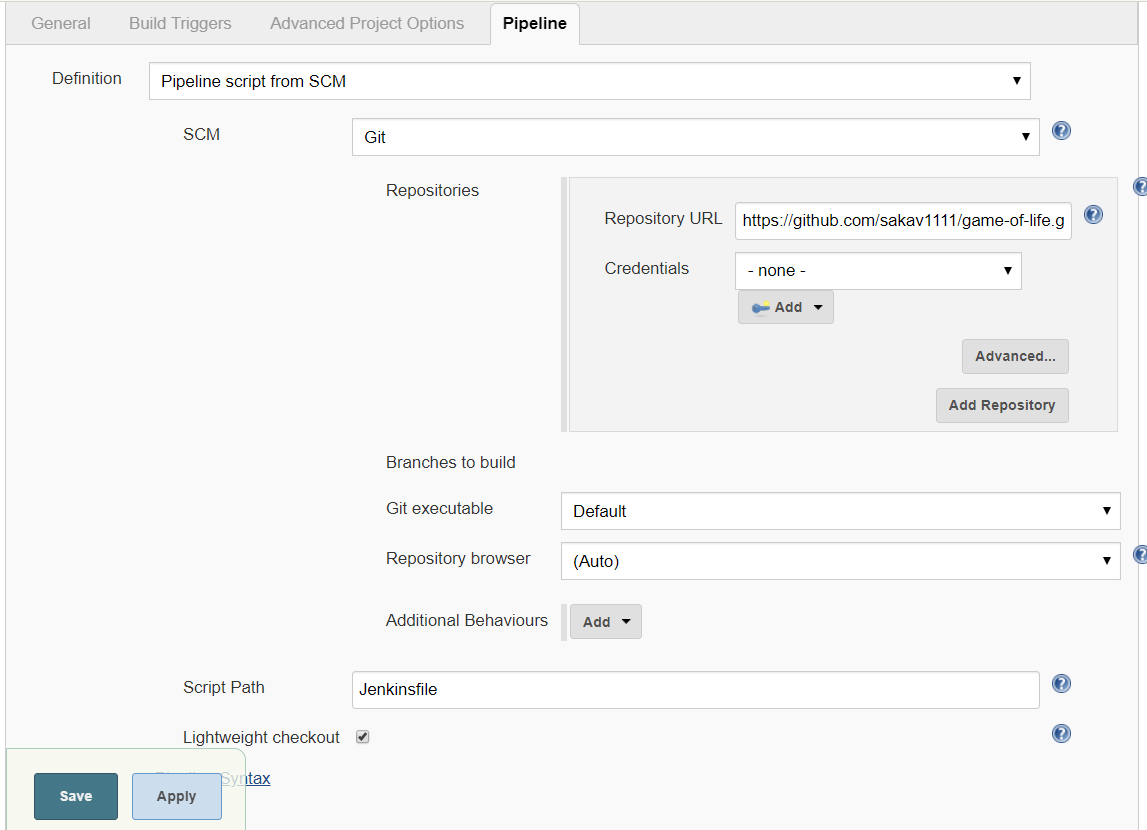Click the Save button
The width and height of the screenshot is (1147, 830).
point(76,796)
